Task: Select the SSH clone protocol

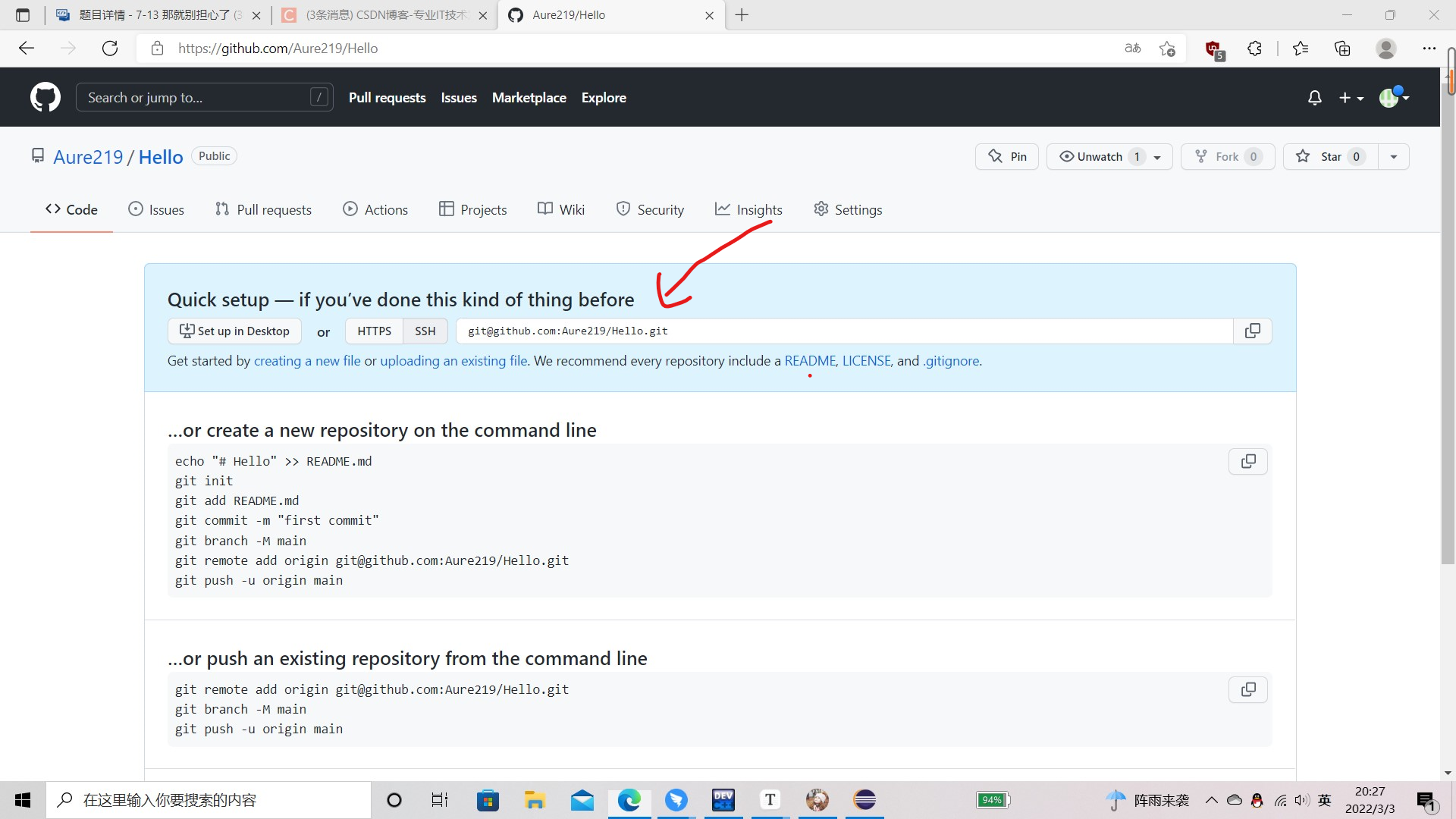Action: pyautogui.click(x=425, y=331)
